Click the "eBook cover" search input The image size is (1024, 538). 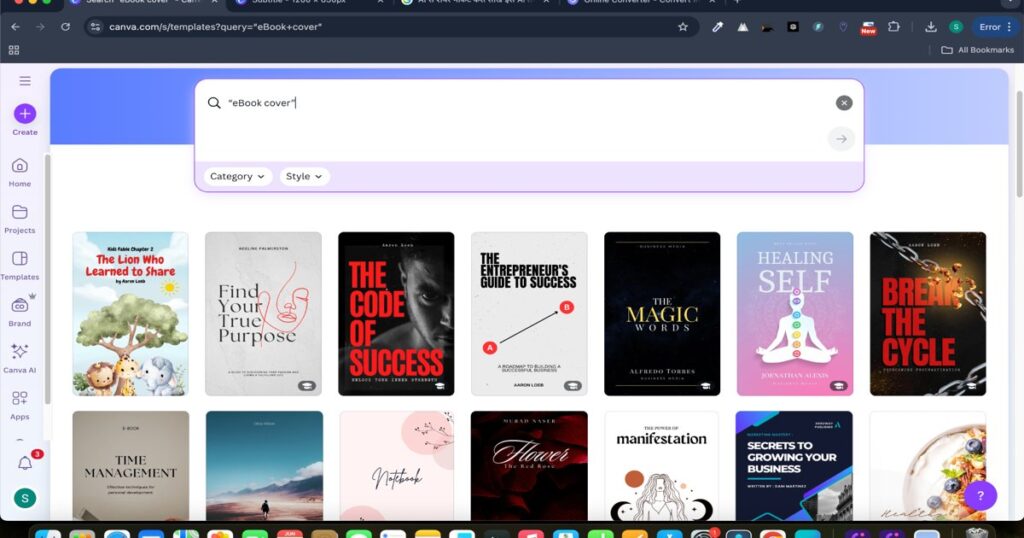(529, 103)
